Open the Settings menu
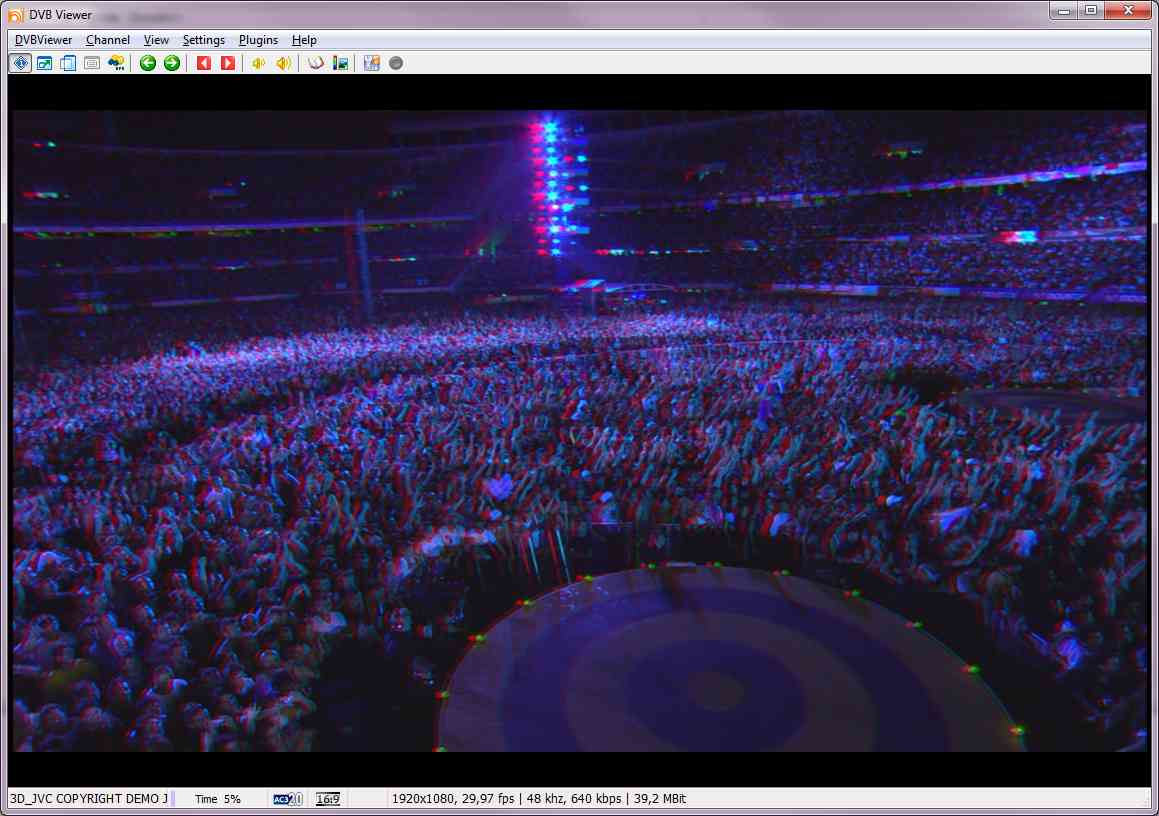 click(x=203, y=40)
